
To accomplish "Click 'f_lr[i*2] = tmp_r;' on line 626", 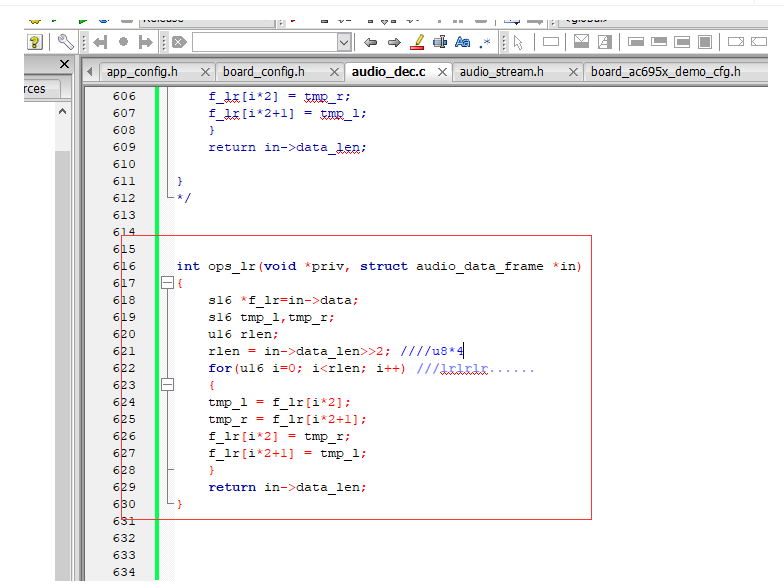I will tap(279, 436).
